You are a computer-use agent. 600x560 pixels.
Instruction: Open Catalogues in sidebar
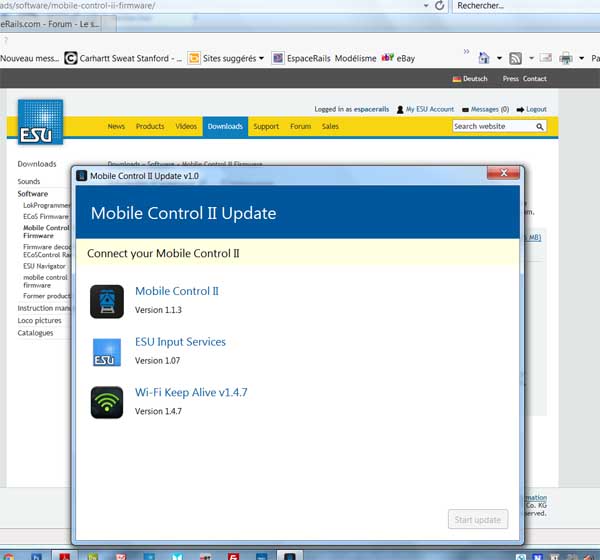[x=35, y=333]
